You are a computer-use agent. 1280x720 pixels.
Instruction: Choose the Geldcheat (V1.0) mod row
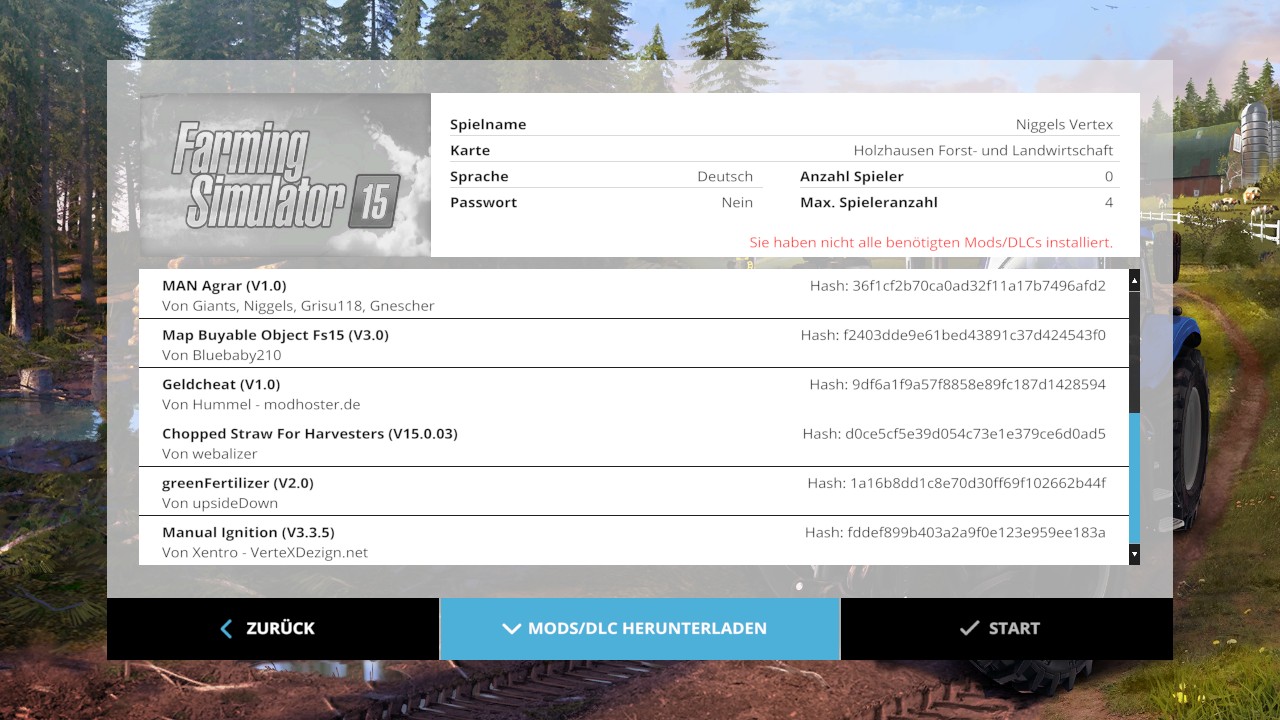(633, 393)
